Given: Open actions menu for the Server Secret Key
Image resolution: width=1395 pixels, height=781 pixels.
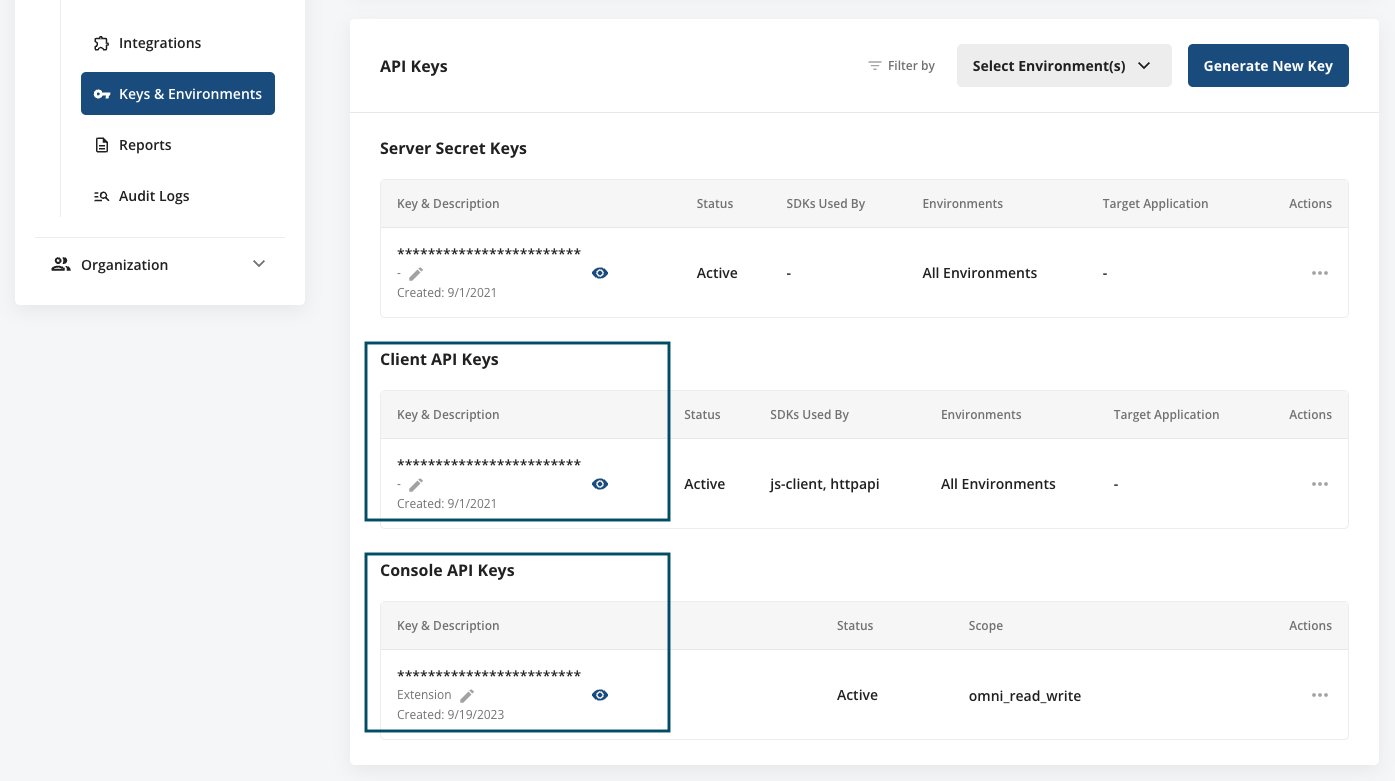Looking at the screenshot, I should tap(1320, 272).
